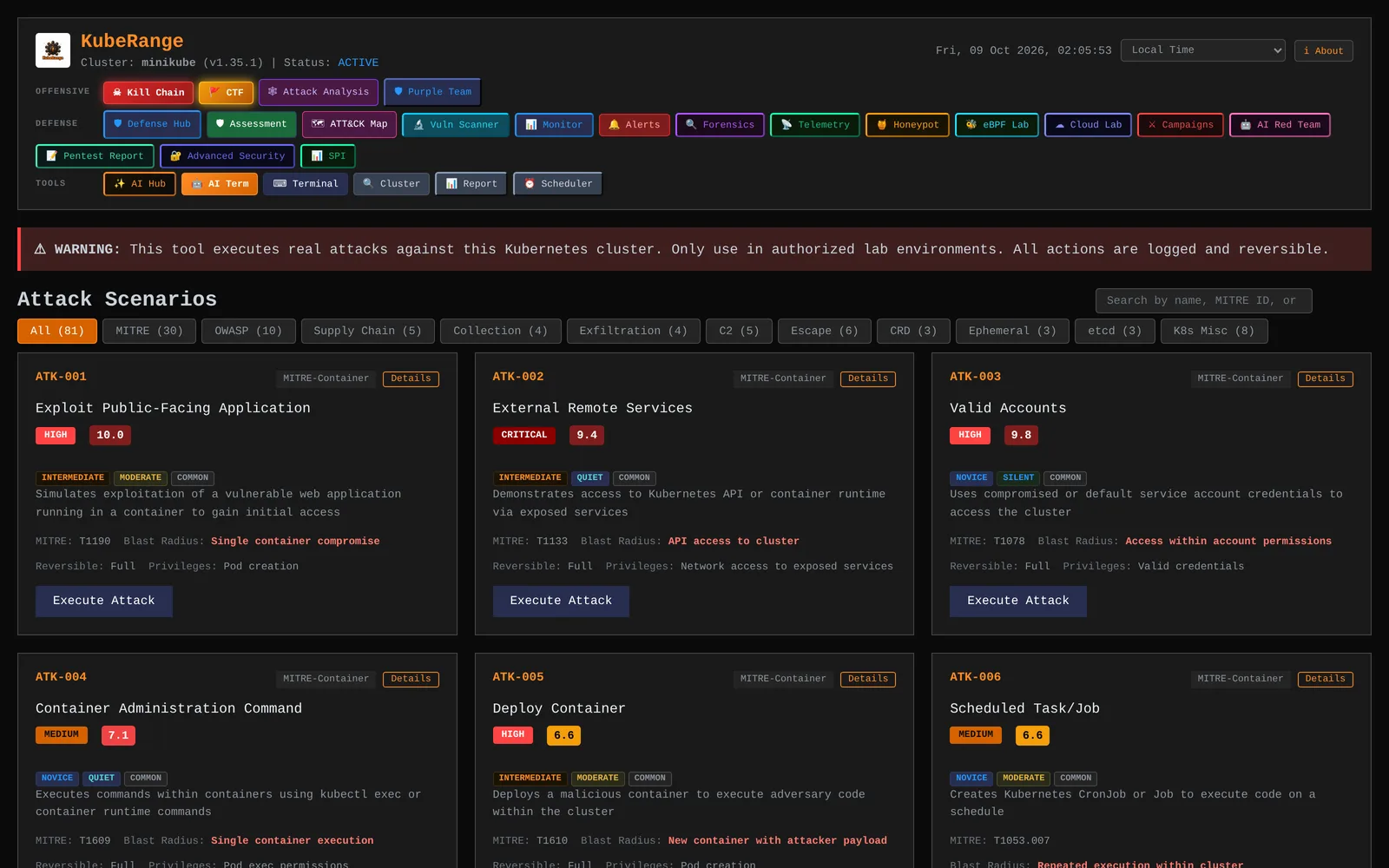The image size is (1389, 868).
Task: Open the Monitor dashboard
Action: coord(554,125)
